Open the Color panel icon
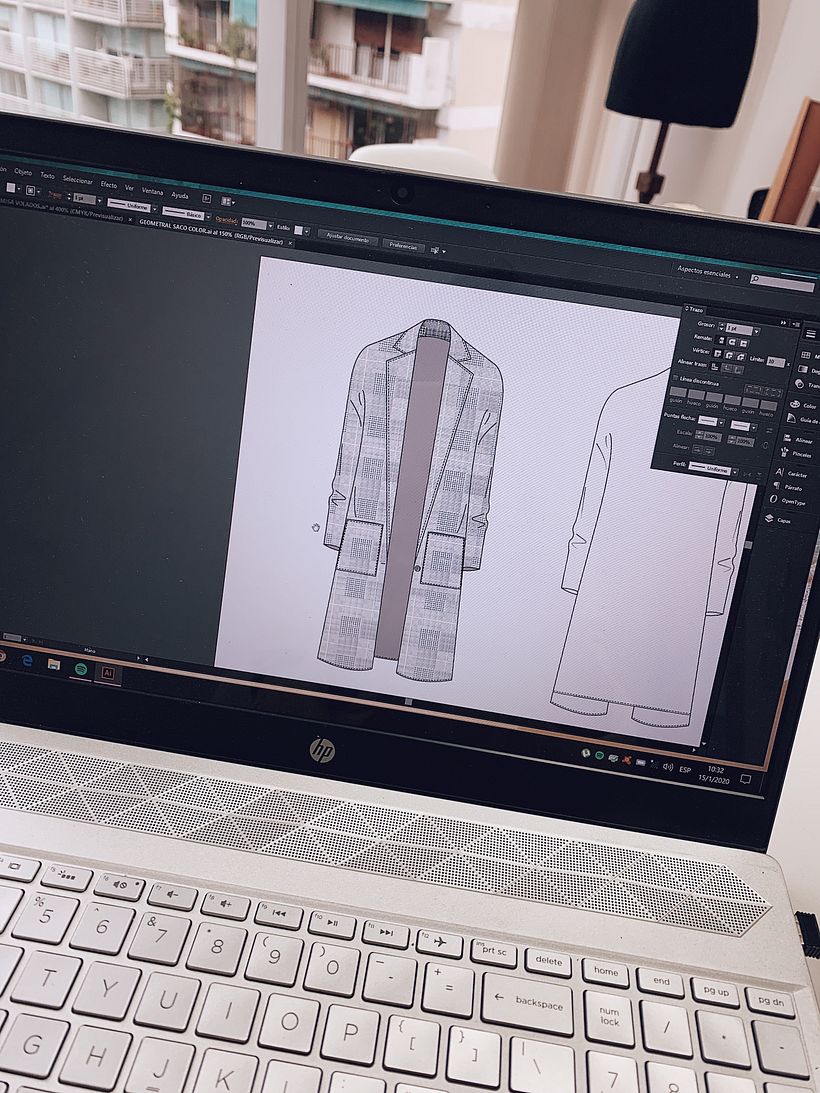 797,405
